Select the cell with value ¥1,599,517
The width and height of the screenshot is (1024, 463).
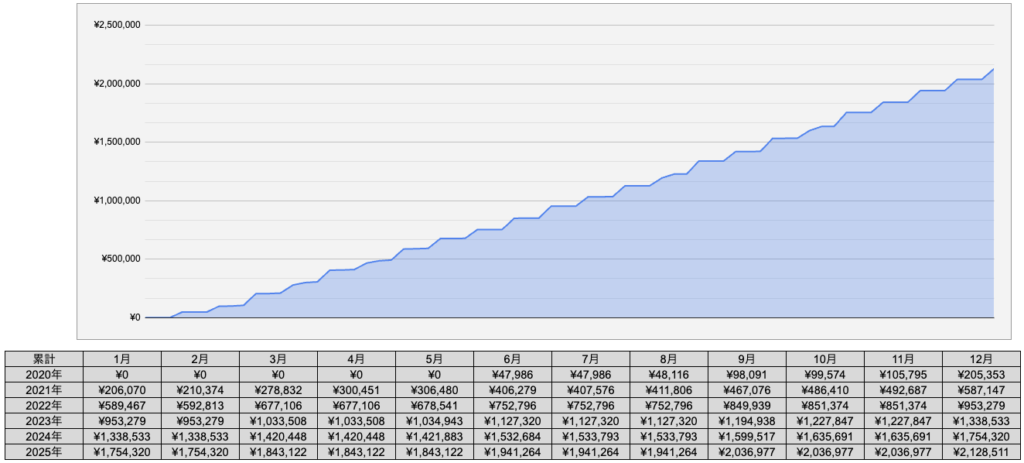tap(746, 437)
